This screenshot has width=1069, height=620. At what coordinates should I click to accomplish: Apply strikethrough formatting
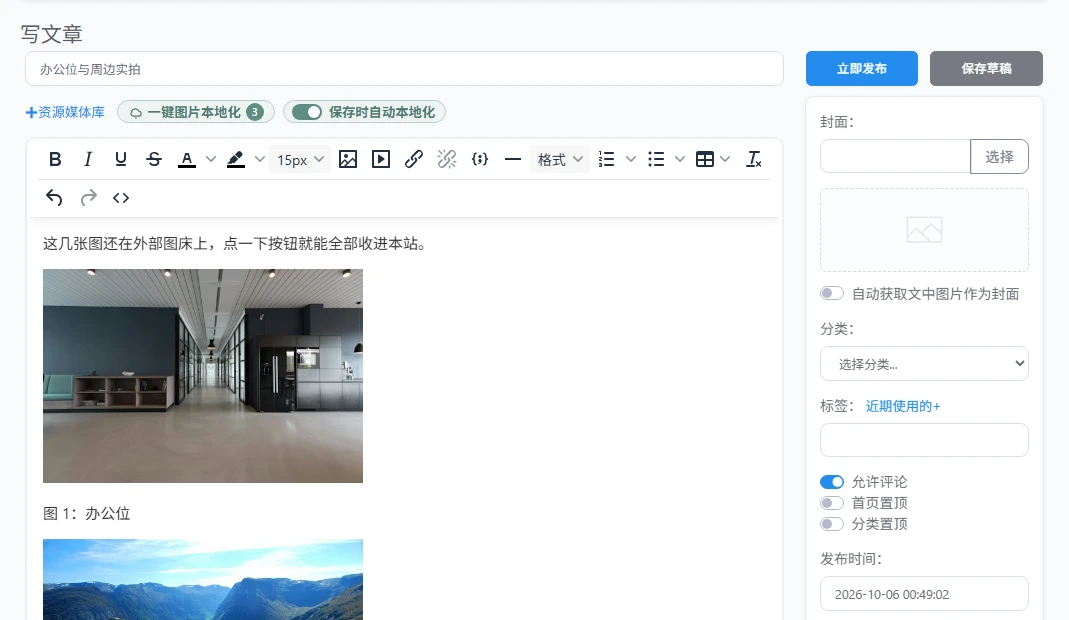point(154,160)
